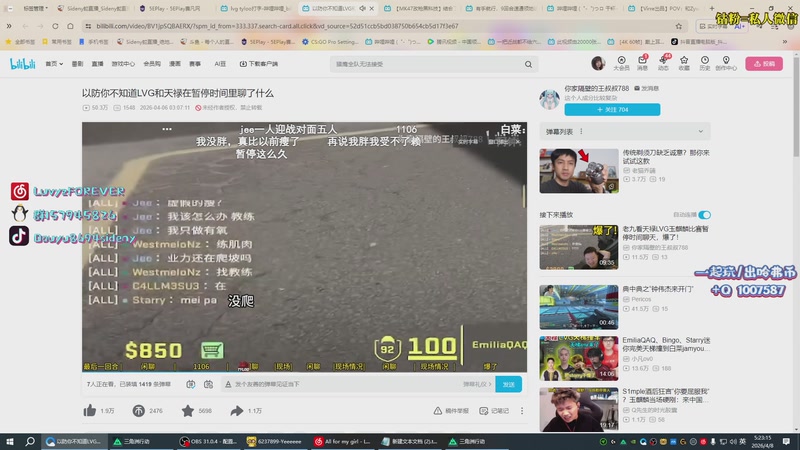Open the 标签管理 tab manager dropdown
Viewport: 800px width, 450px height.
coord(35,8)
